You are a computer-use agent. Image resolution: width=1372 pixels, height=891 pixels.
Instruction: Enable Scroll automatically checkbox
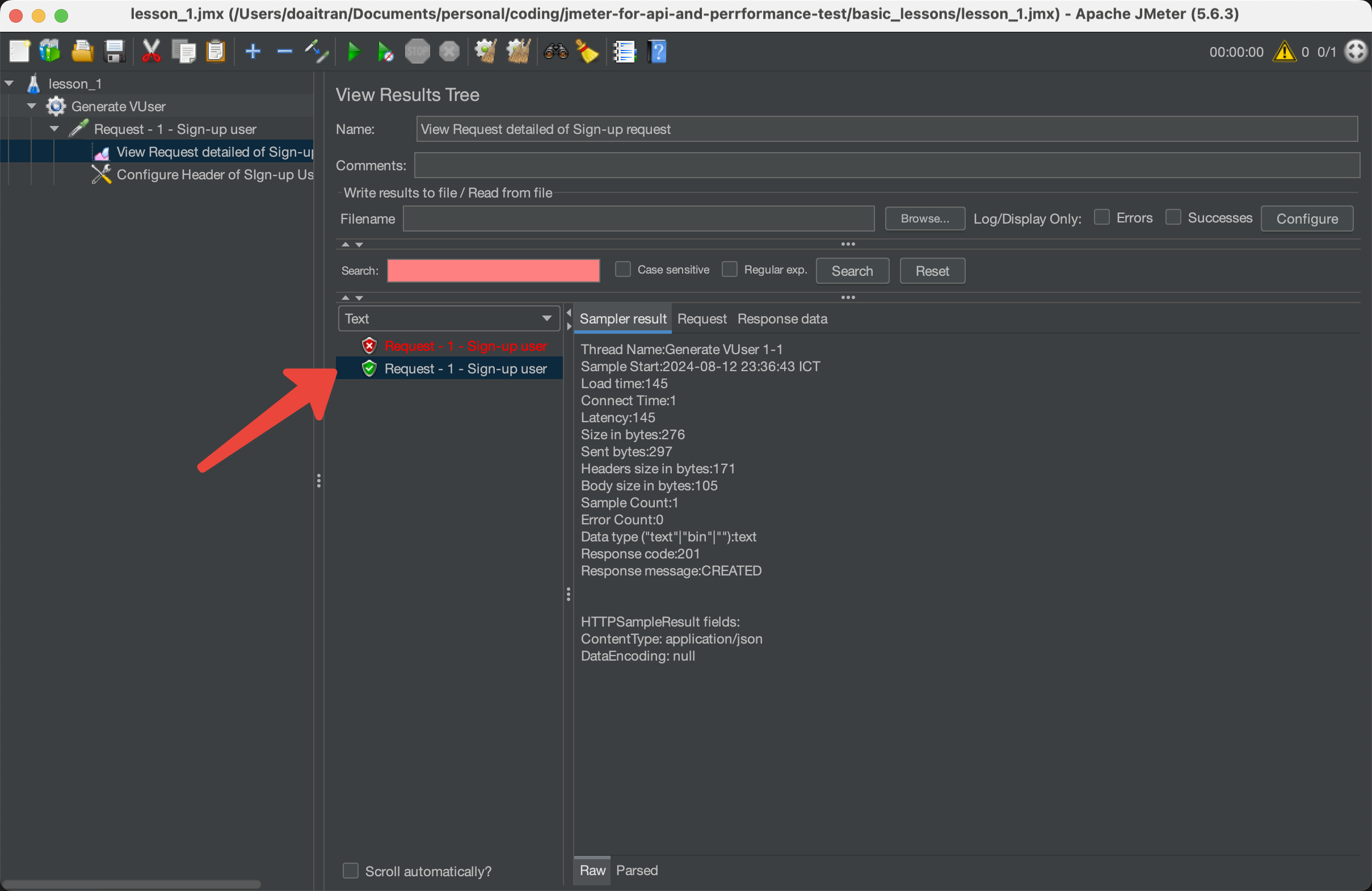tap(351, 870)
